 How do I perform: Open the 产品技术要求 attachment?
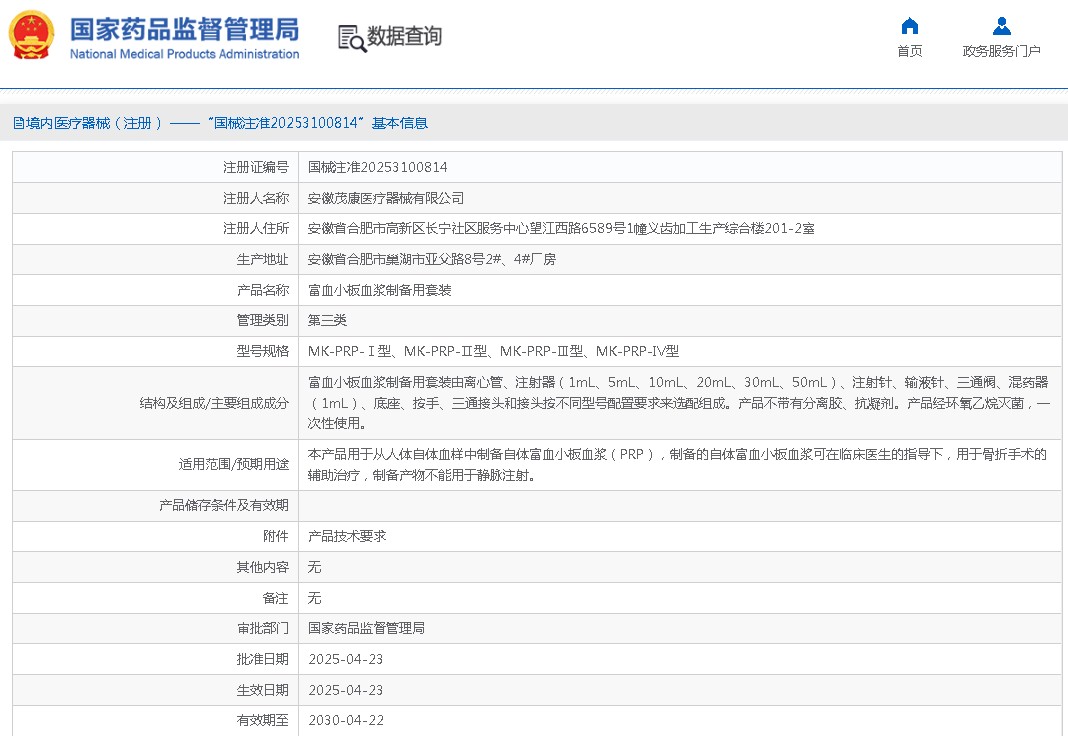click(x=346, y=536)
